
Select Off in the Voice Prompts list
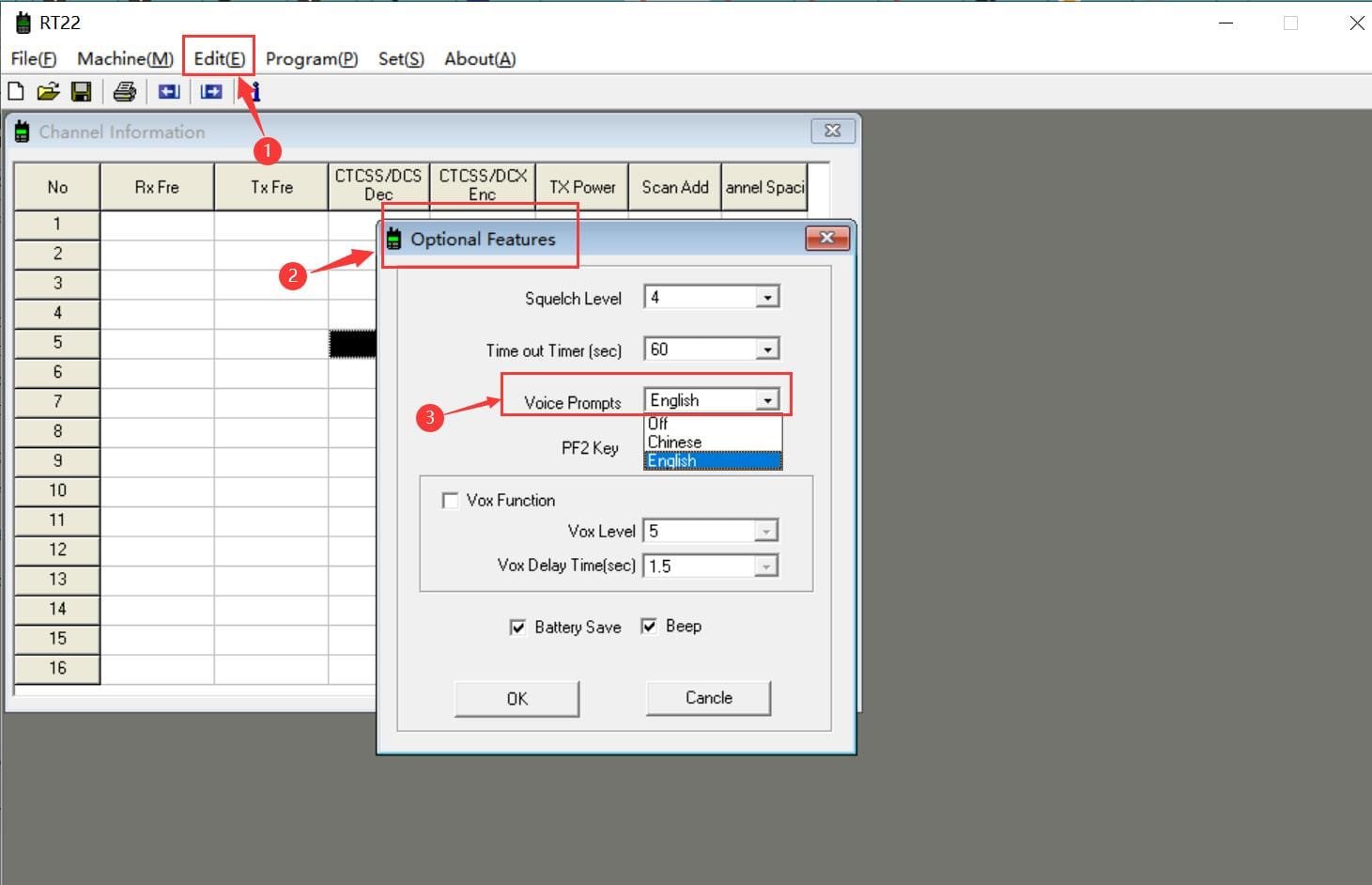click(x=658, y=424)
